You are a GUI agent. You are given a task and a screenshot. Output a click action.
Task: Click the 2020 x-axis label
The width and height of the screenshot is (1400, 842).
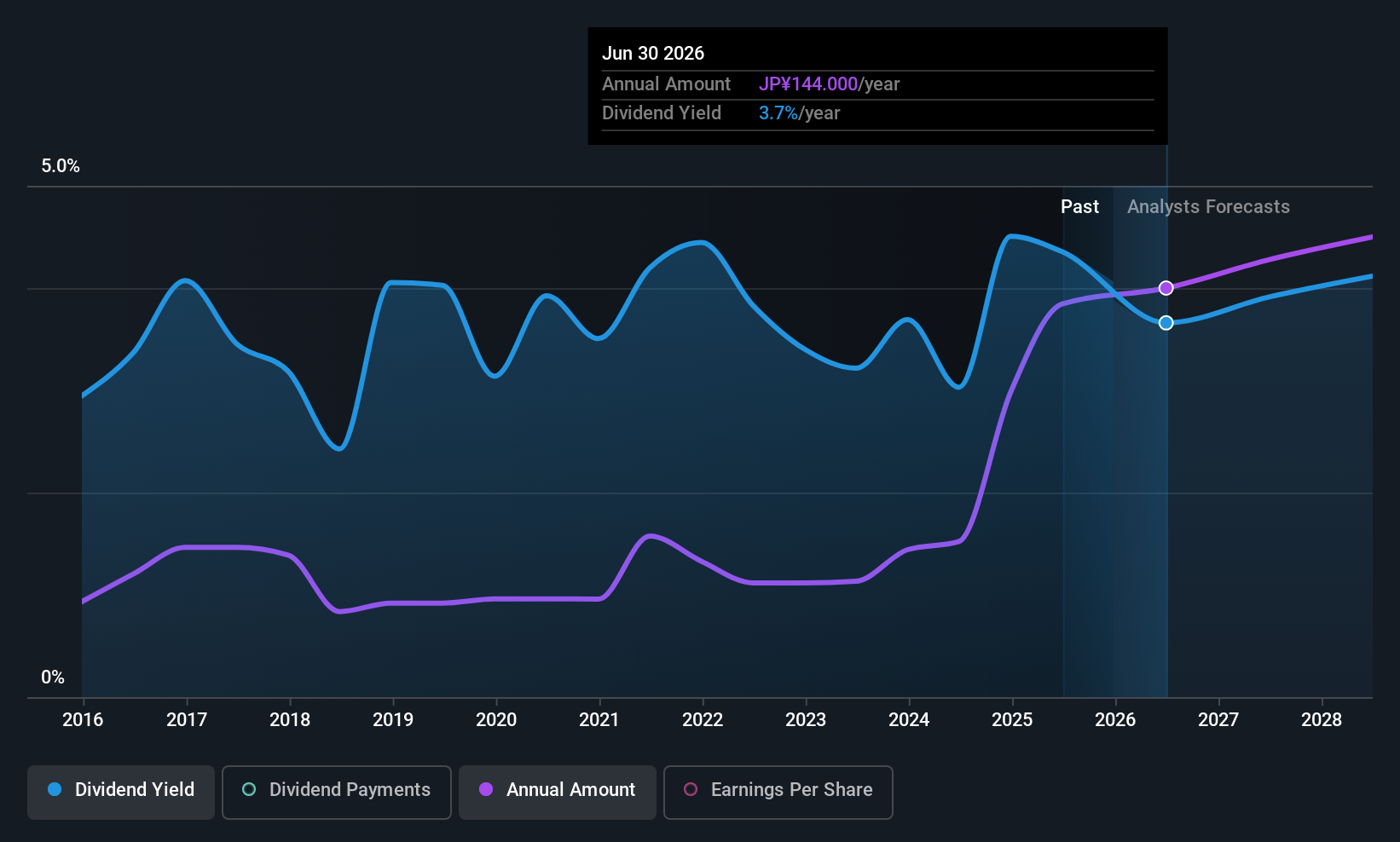[x=496, y=720]
